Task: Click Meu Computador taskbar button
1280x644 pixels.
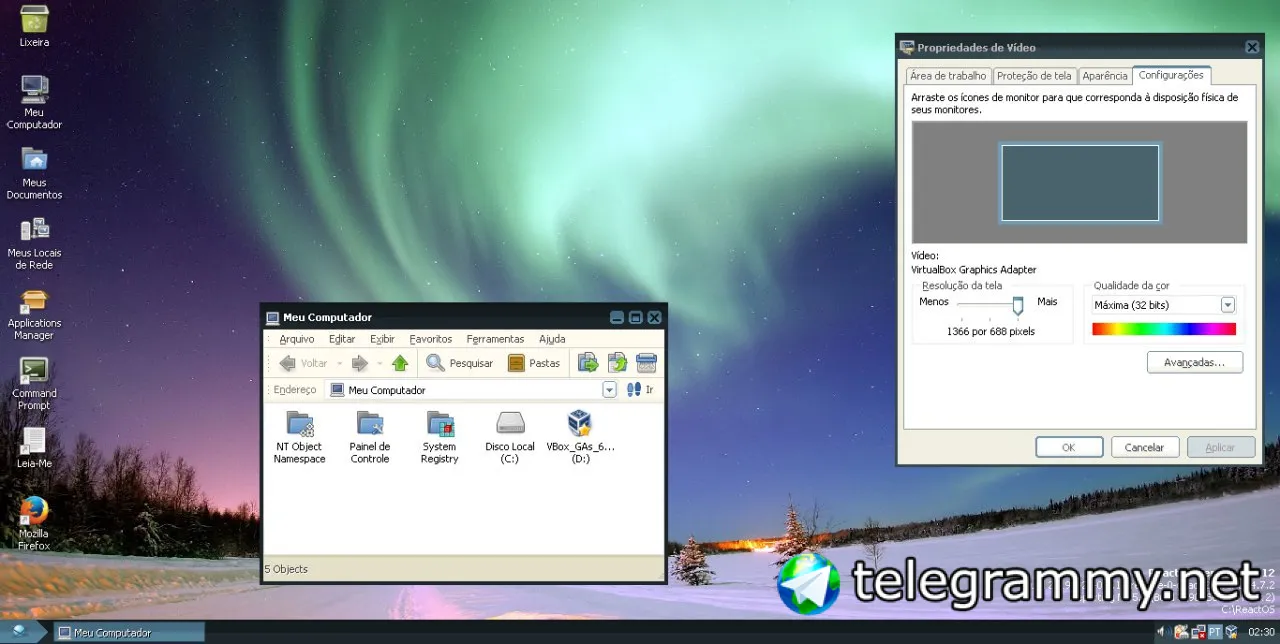Action: (128, 632)
